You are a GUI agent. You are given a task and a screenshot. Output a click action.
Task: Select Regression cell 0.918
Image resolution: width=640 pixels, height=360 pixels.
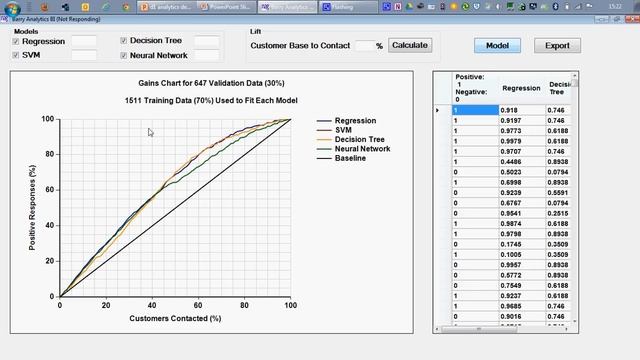tap(522, 110)
